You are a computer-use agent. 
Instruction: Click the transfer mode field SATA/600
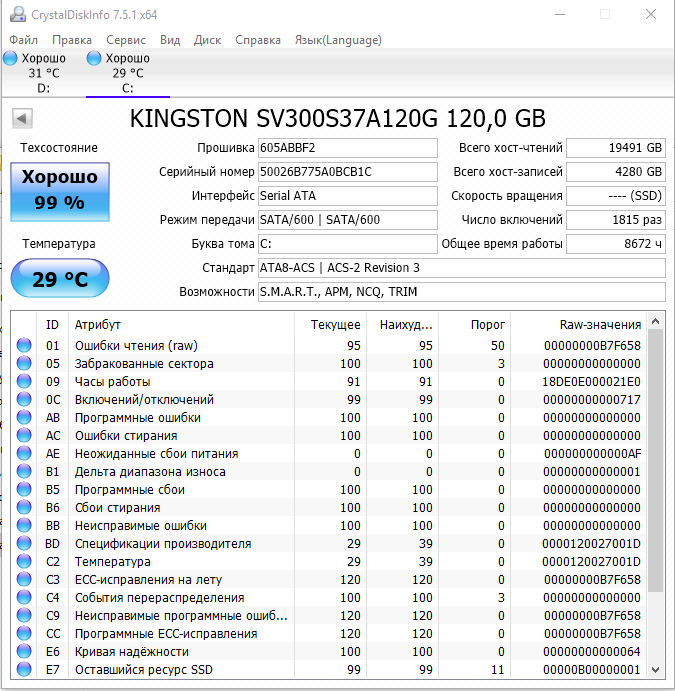coord(348,219)
